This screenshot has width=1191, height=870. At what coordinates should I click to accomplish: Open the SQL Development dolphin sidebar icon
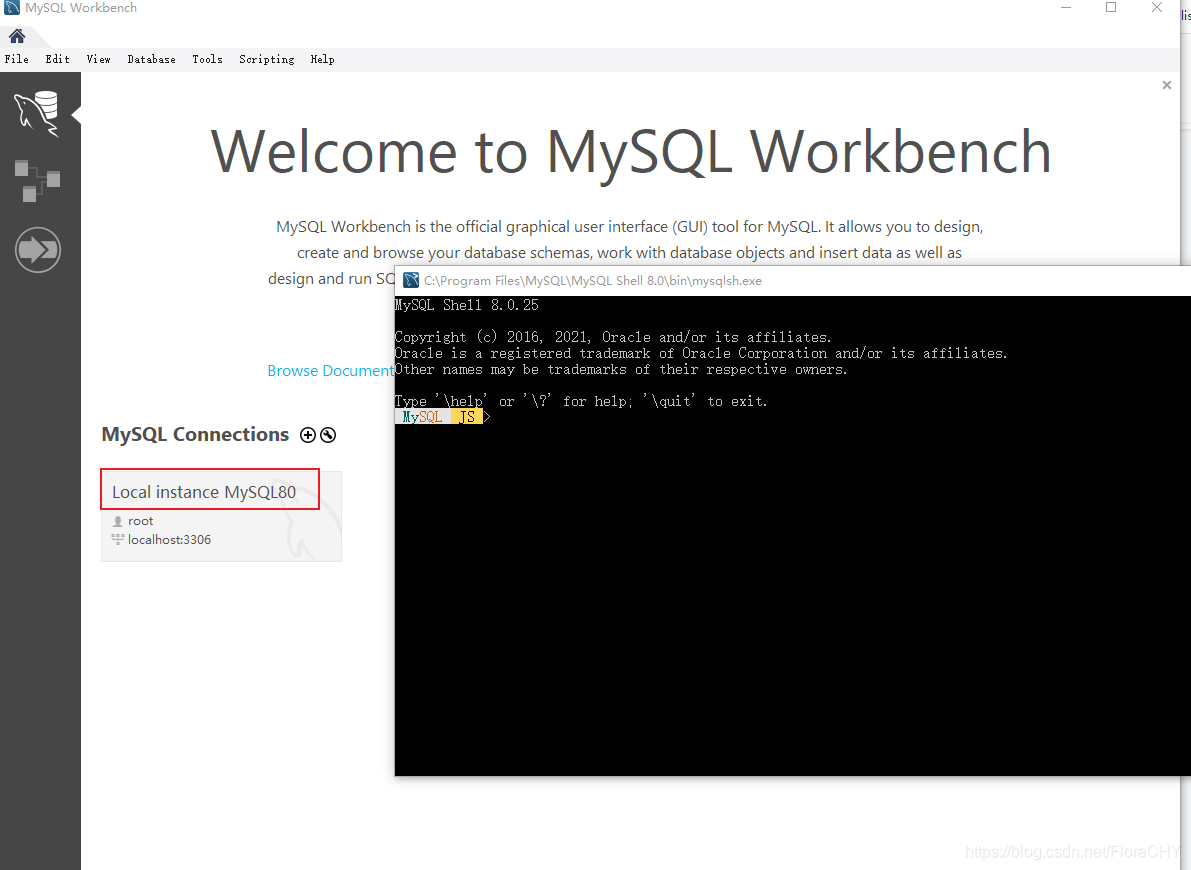click(38, 110)
